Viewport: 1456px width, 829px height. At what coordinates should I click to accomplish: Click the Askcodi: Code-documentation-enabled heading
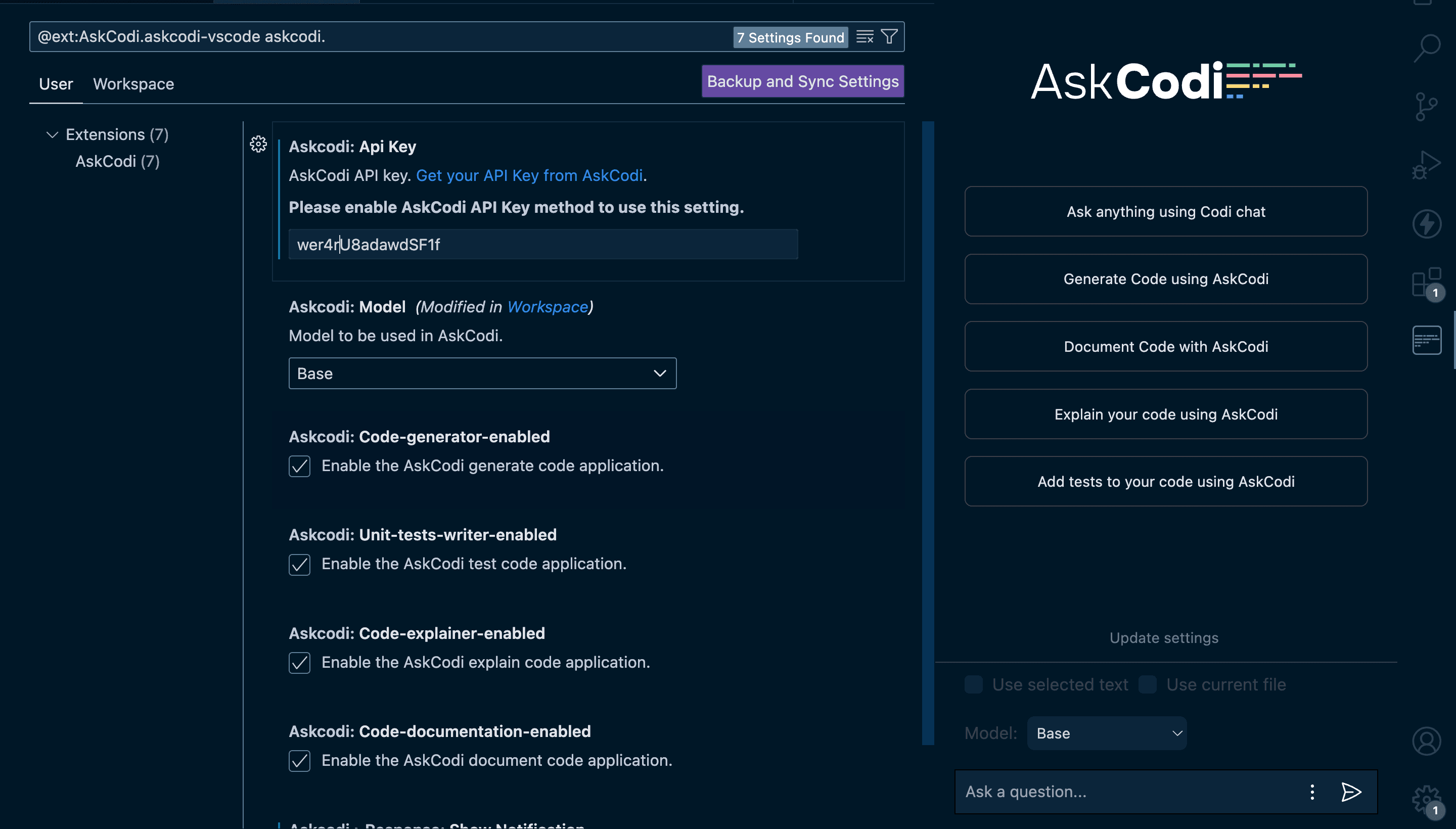(440, 731)
